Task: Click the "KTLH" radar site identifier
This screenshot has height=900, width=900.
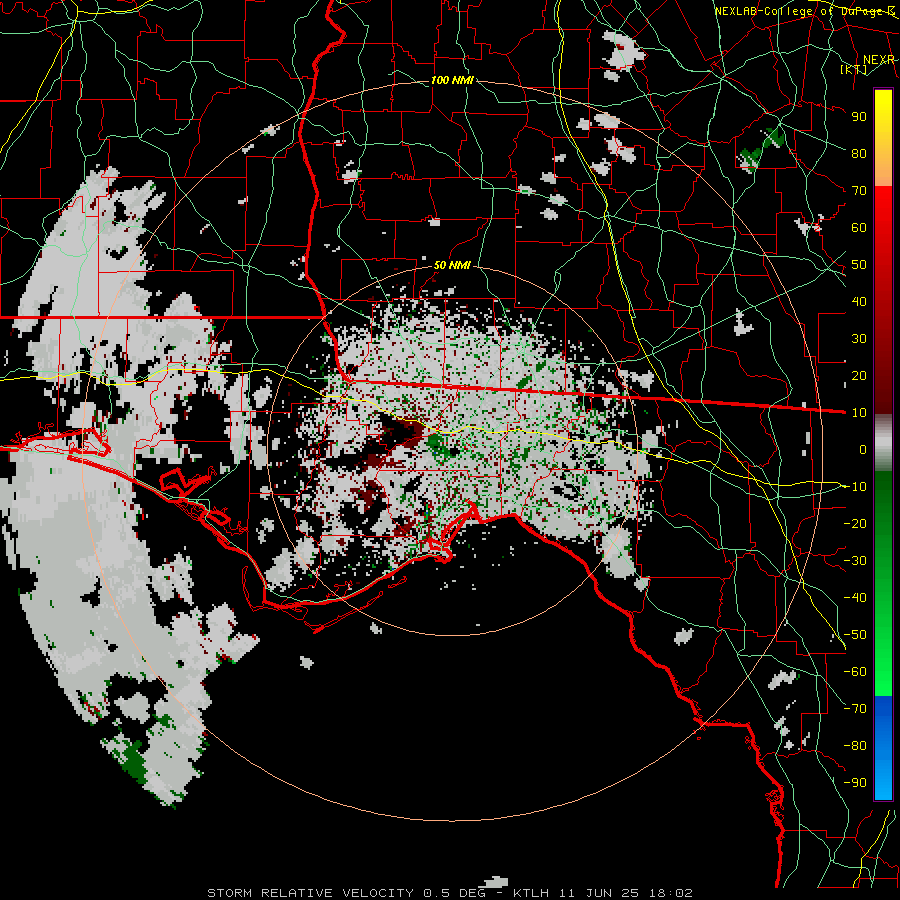Action: (x=531, y=893)
